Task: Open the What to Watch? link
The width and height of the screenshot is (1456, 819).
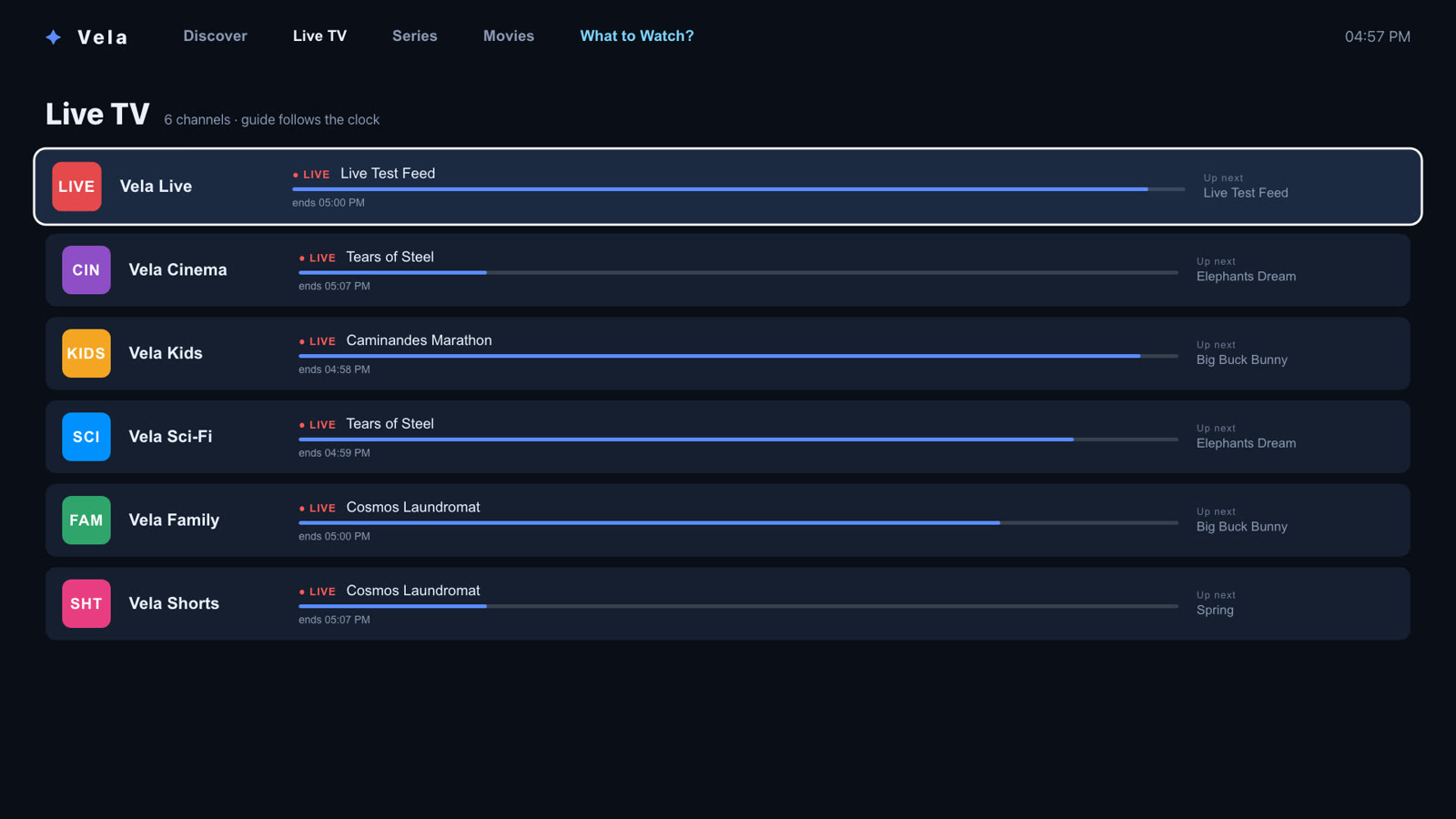Action: click(x=637, y=36)
